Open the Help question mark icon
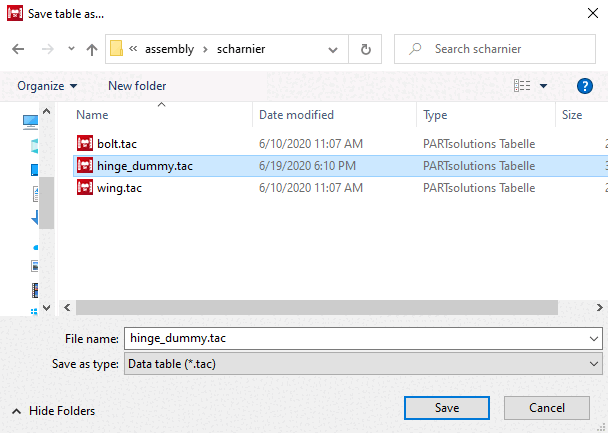Screen dimensions: 608x433 585,86
